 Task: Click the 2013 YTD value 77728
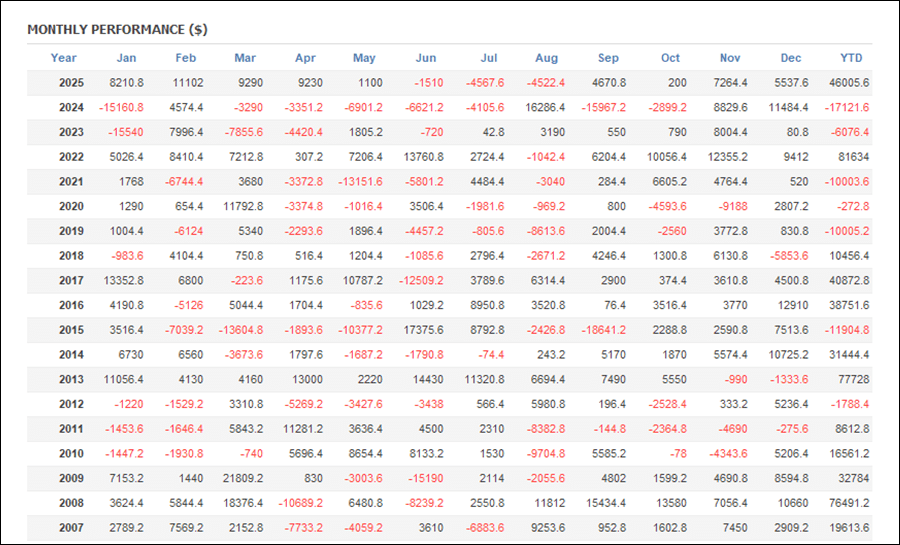[853, 379]
